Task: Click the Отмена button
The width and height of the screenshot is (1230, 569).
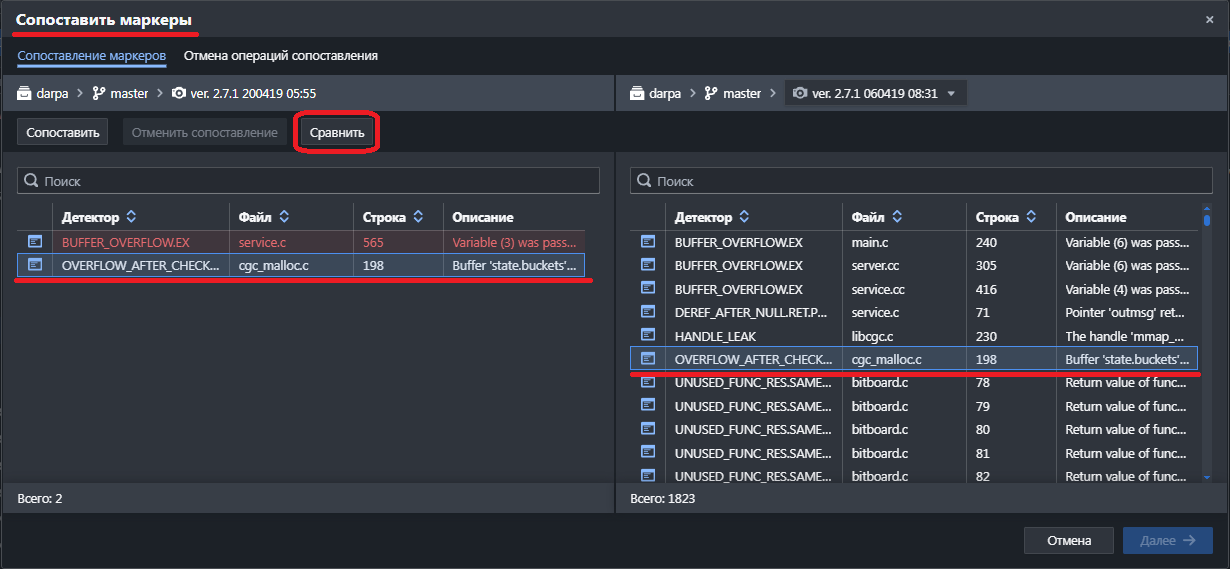Action: (x=1068, y=540)
